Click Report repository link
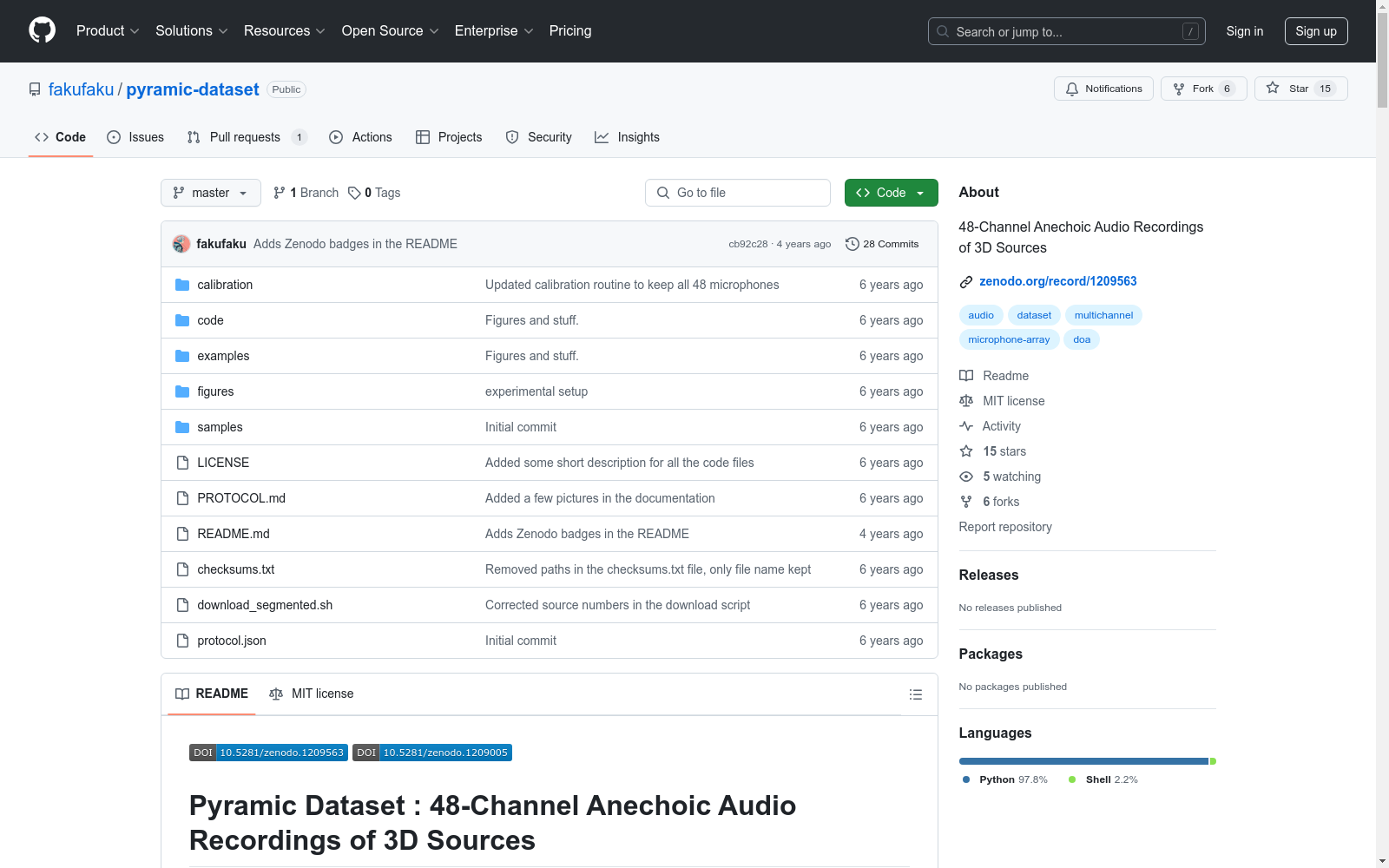Image resolution: width=1389 pixels, height=868 pixels. pyautogui.click(x=1005, y=527)
